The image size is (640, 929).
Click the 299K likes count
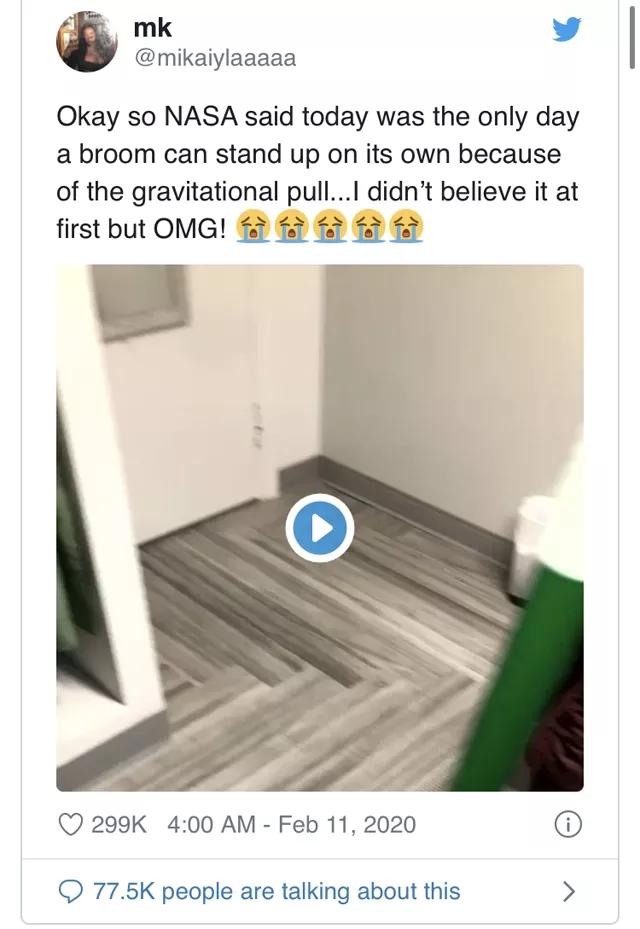click(119, 825)
